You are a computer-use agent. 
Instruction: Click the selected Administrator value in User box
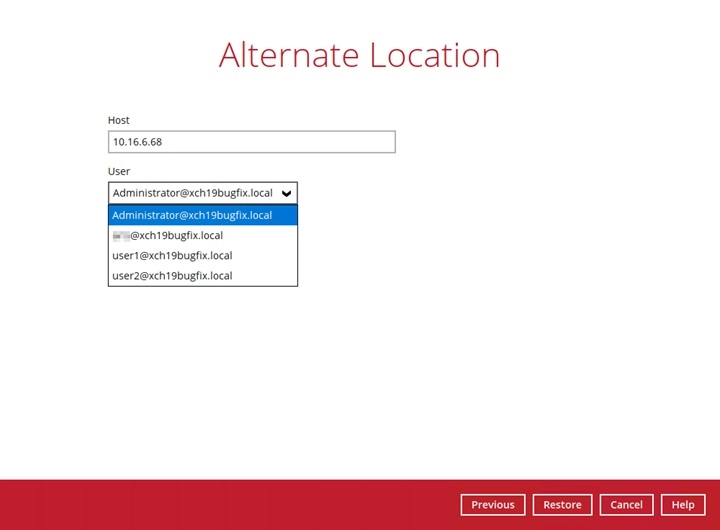(192, 193)
